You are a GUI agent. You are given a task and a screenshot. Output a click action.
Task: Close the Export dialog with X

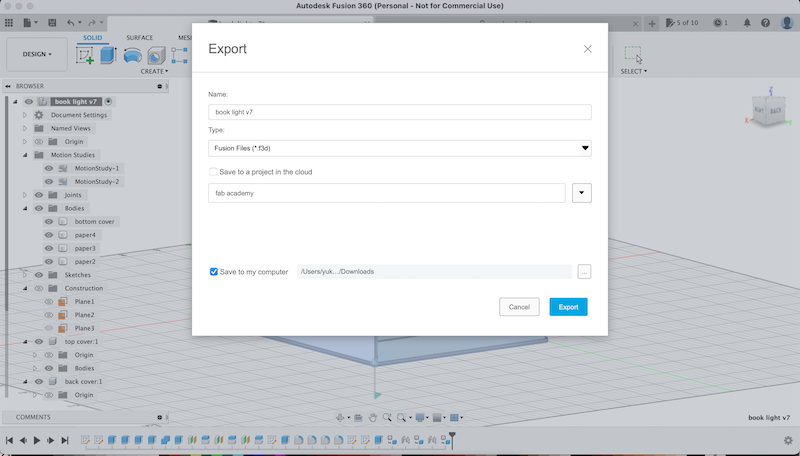click(588, 49)
